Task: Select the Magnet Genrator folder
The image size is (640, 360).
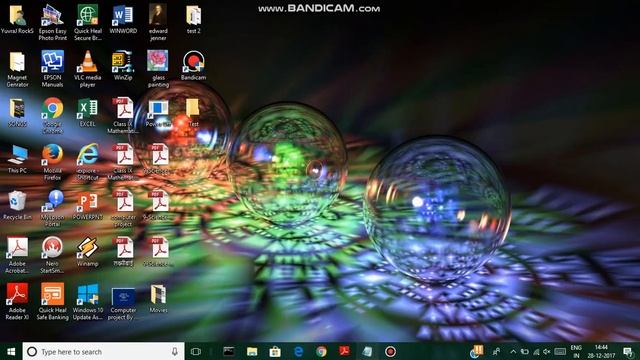Action: click(x=17, y=69)
